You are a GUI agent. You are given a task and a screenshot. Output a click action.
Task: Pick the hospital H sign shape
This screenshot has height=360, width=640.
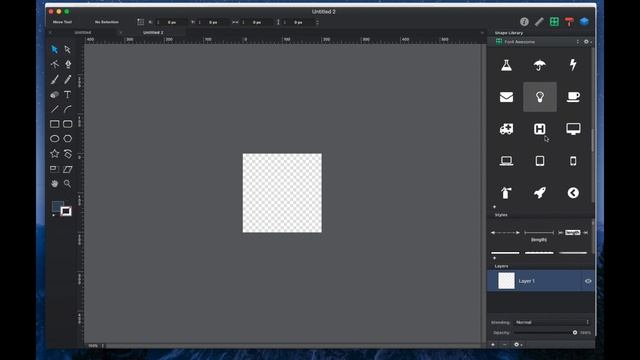pos(540,129)
